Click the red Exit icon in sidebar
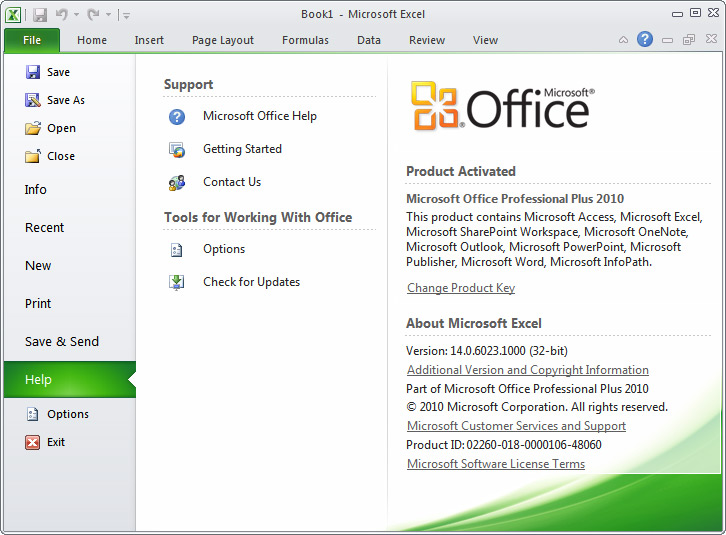This screenshot has height=535, width=726. 32,442
